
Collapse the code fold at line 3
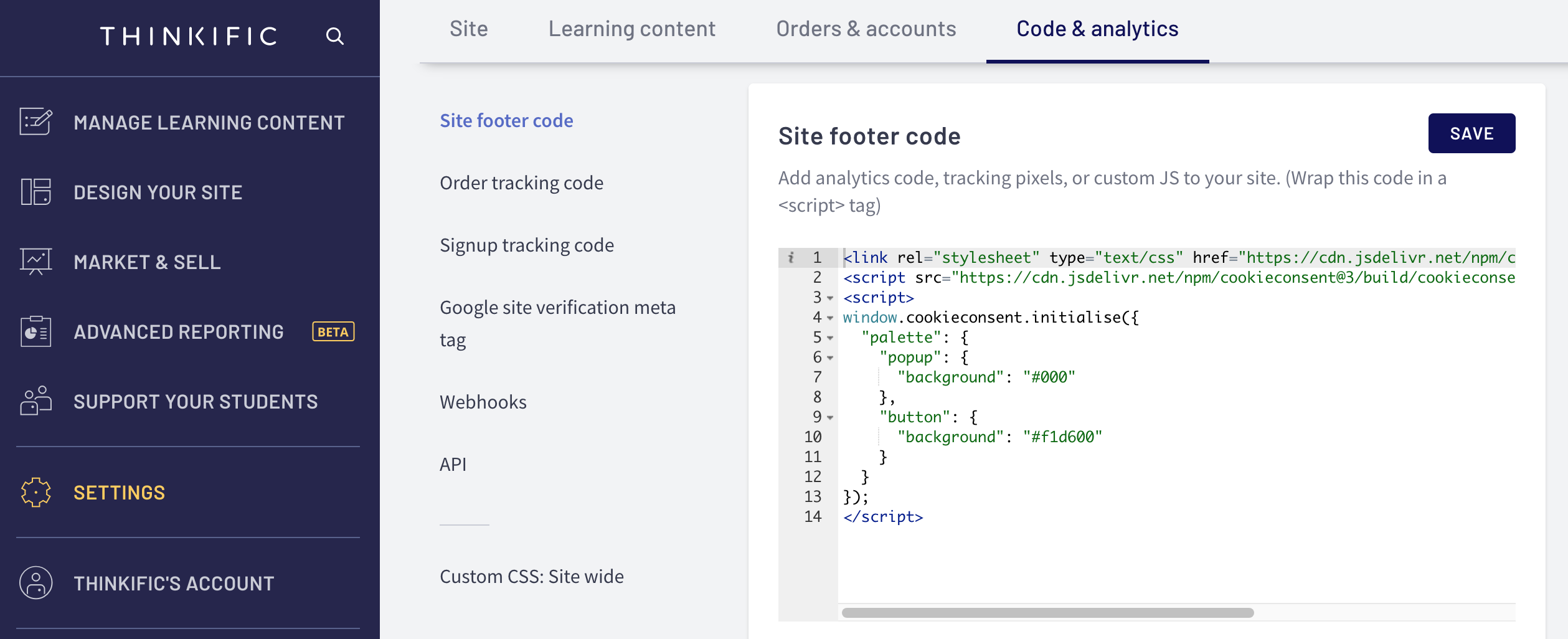[830, 298]
